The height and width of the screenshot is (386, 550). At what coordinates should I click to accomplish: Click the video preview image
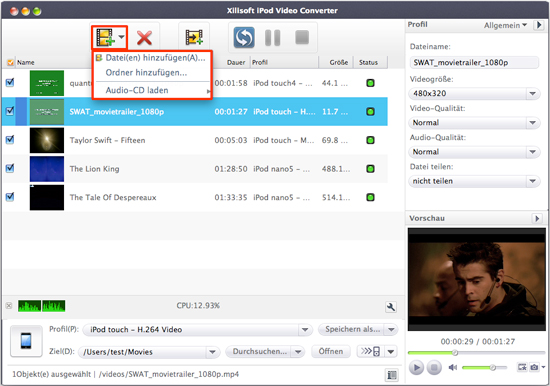coord(476,279)
